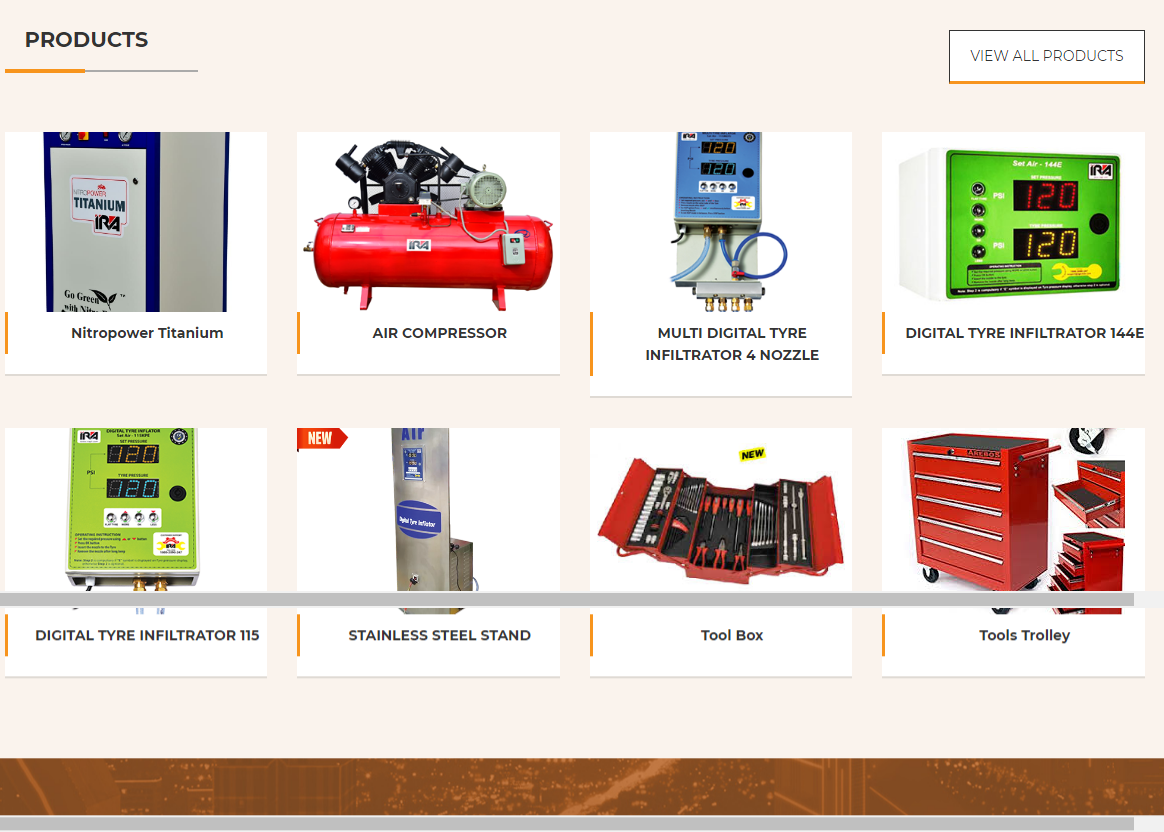1164x832 pixels.
Task: Click the Multi Digital Tyre Infiltrator 4 Nozzle title
Action: [x=732, y=344]
